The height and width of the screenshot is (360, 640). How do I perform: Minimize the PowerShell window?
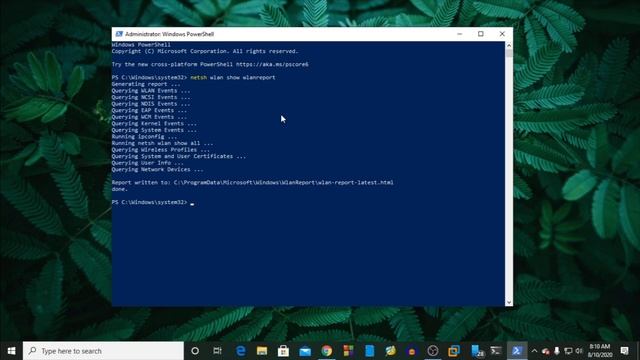(x=460, y=34)
